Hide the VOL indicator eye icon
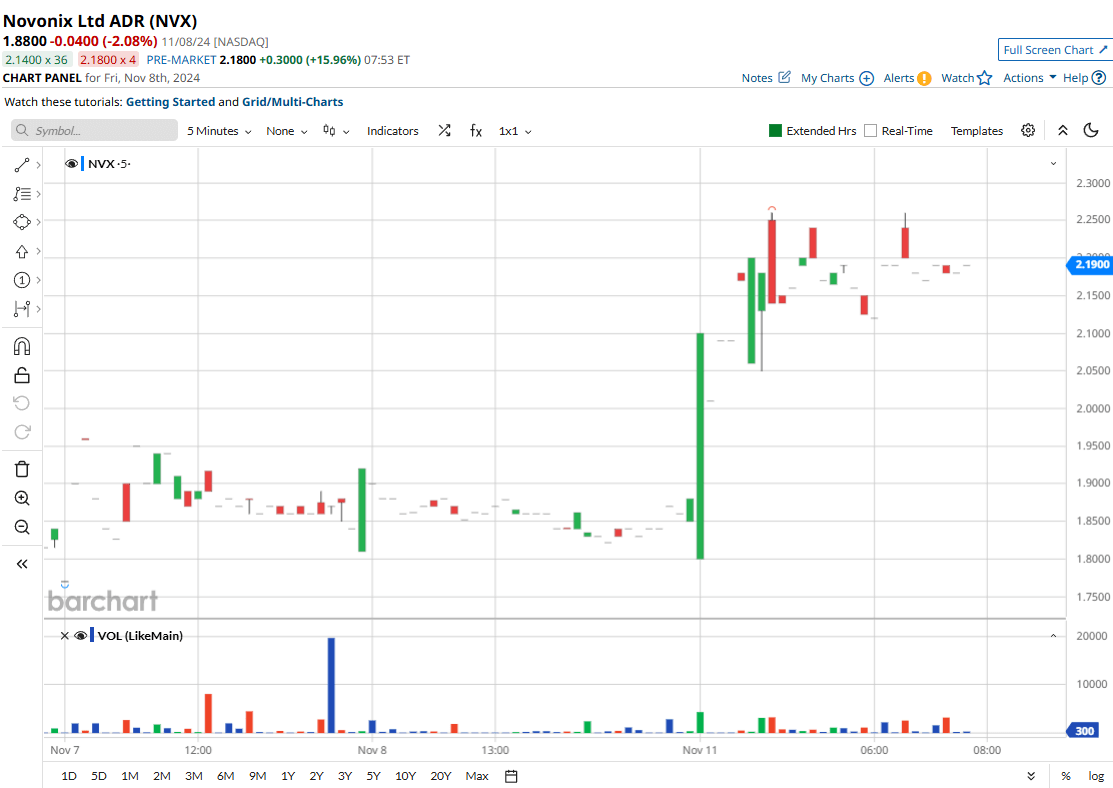Image resolution: width=1113 pixels, height=788 pixels. click(x=81, y=635)
